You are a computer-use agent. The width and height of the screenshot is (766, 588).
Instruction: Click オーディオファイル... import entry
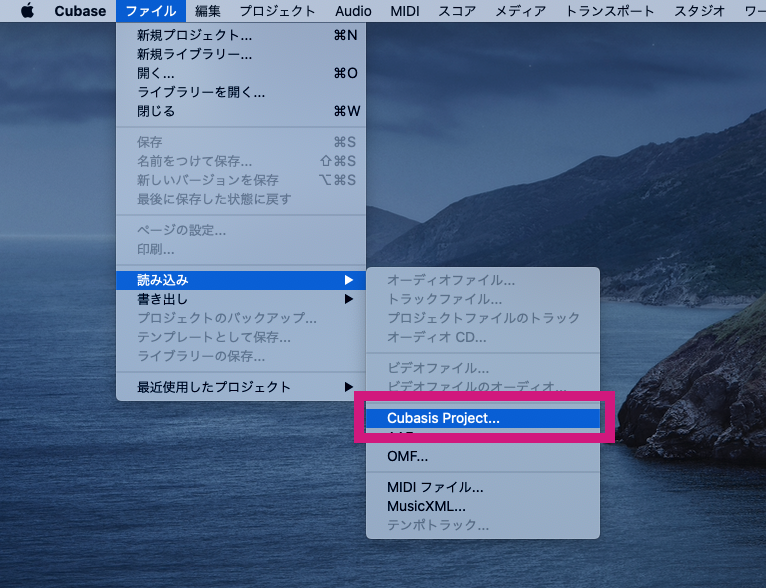pos(483,280)
